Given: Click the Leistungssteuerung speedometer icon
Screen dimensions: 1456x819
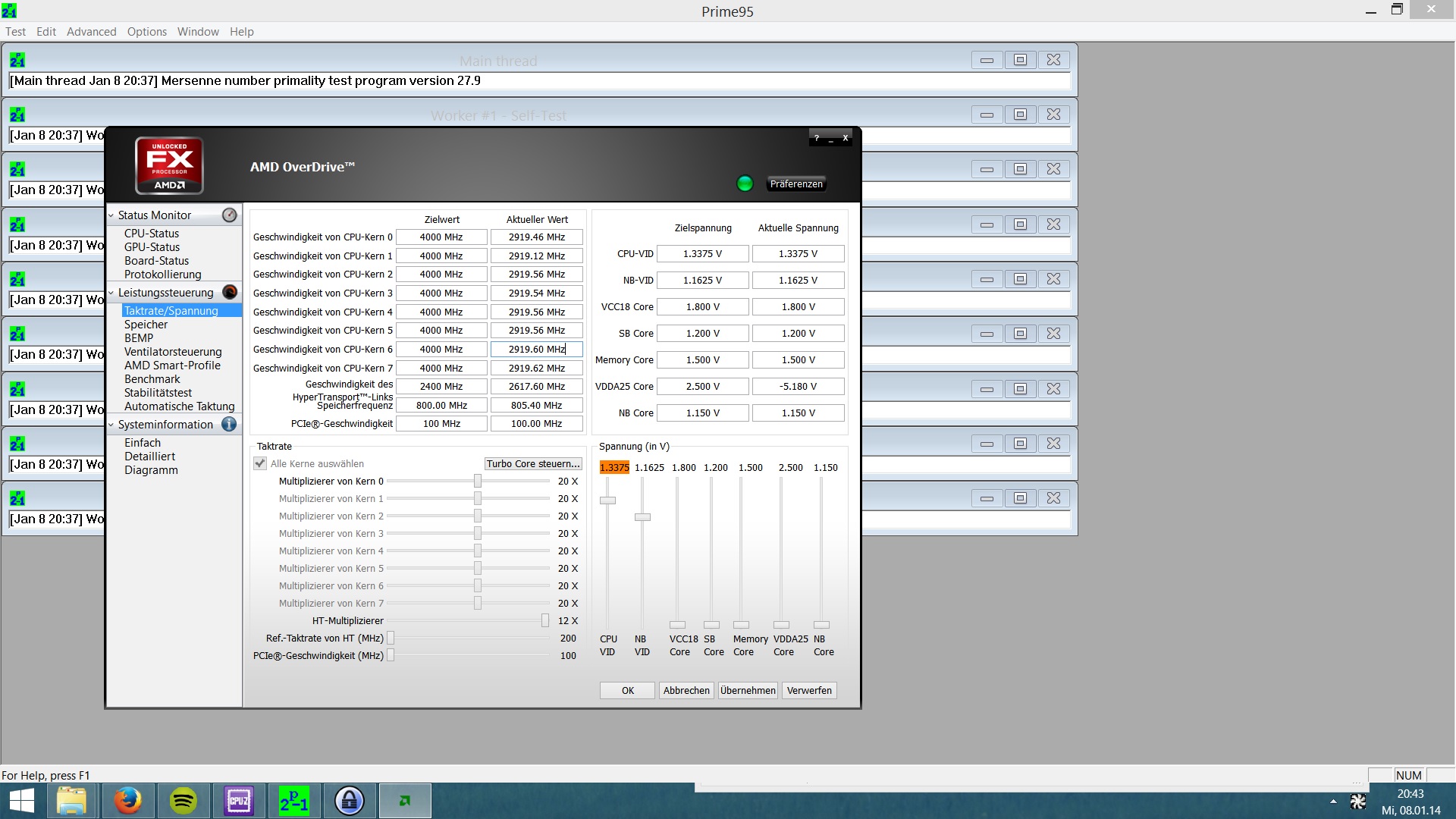Looking at the screenshot, I should (229, 293).
